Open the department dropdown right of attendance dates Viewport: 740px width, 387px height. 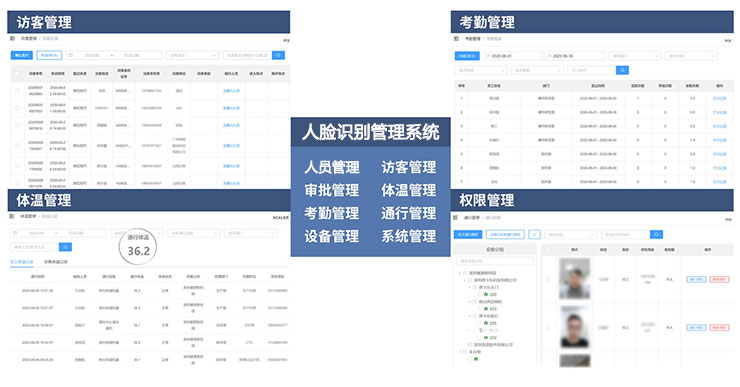pyautogui.click(x=634, y=56)
